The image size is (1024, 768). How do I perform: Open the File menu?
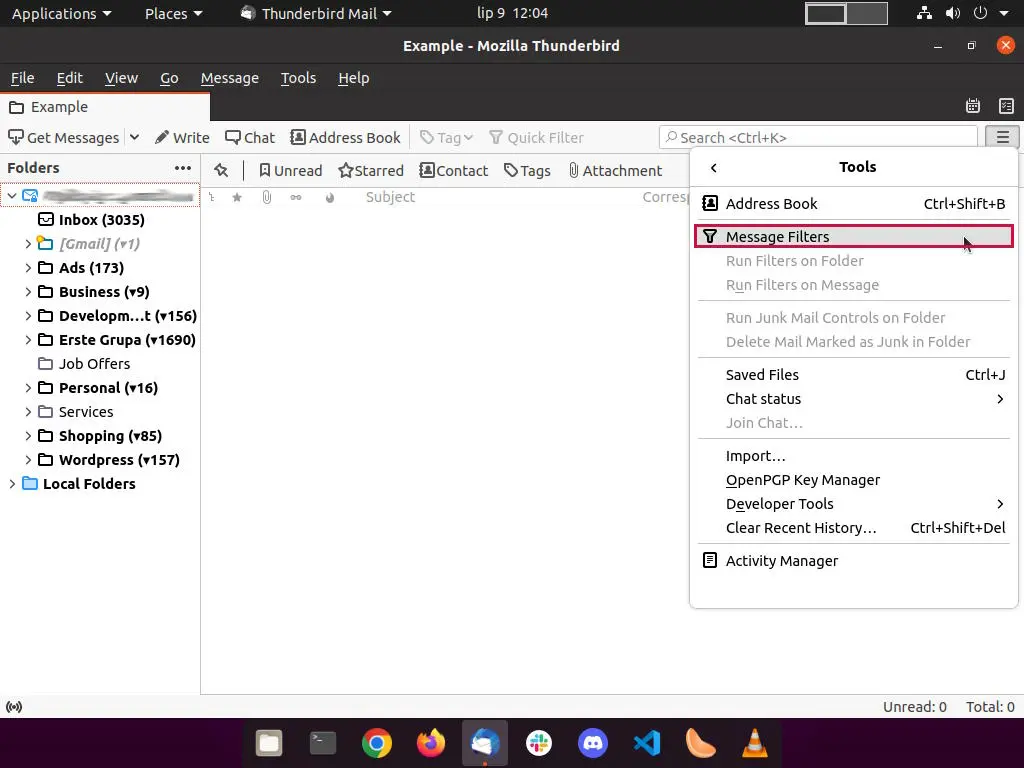[x=22, y=78]
